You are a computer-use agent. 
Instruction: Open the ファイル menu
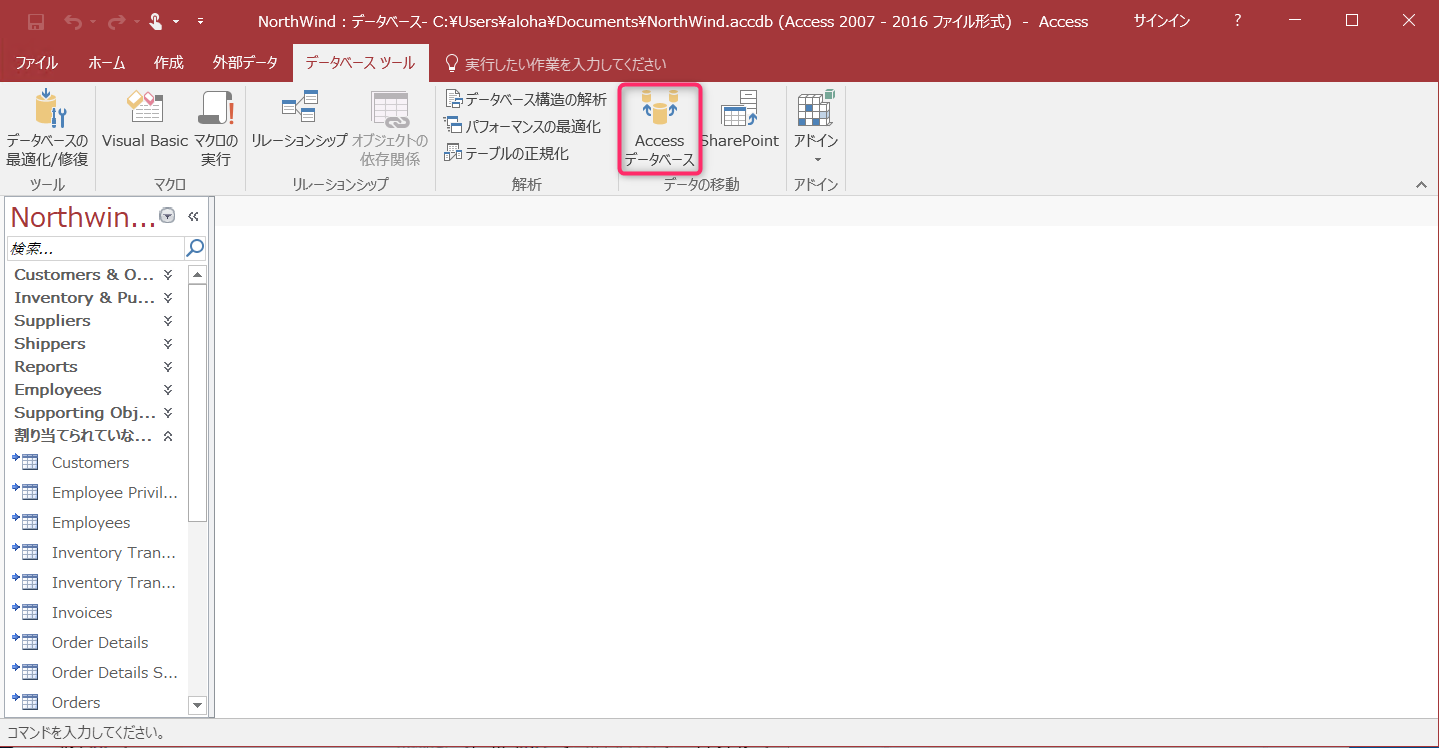point(36,61)
